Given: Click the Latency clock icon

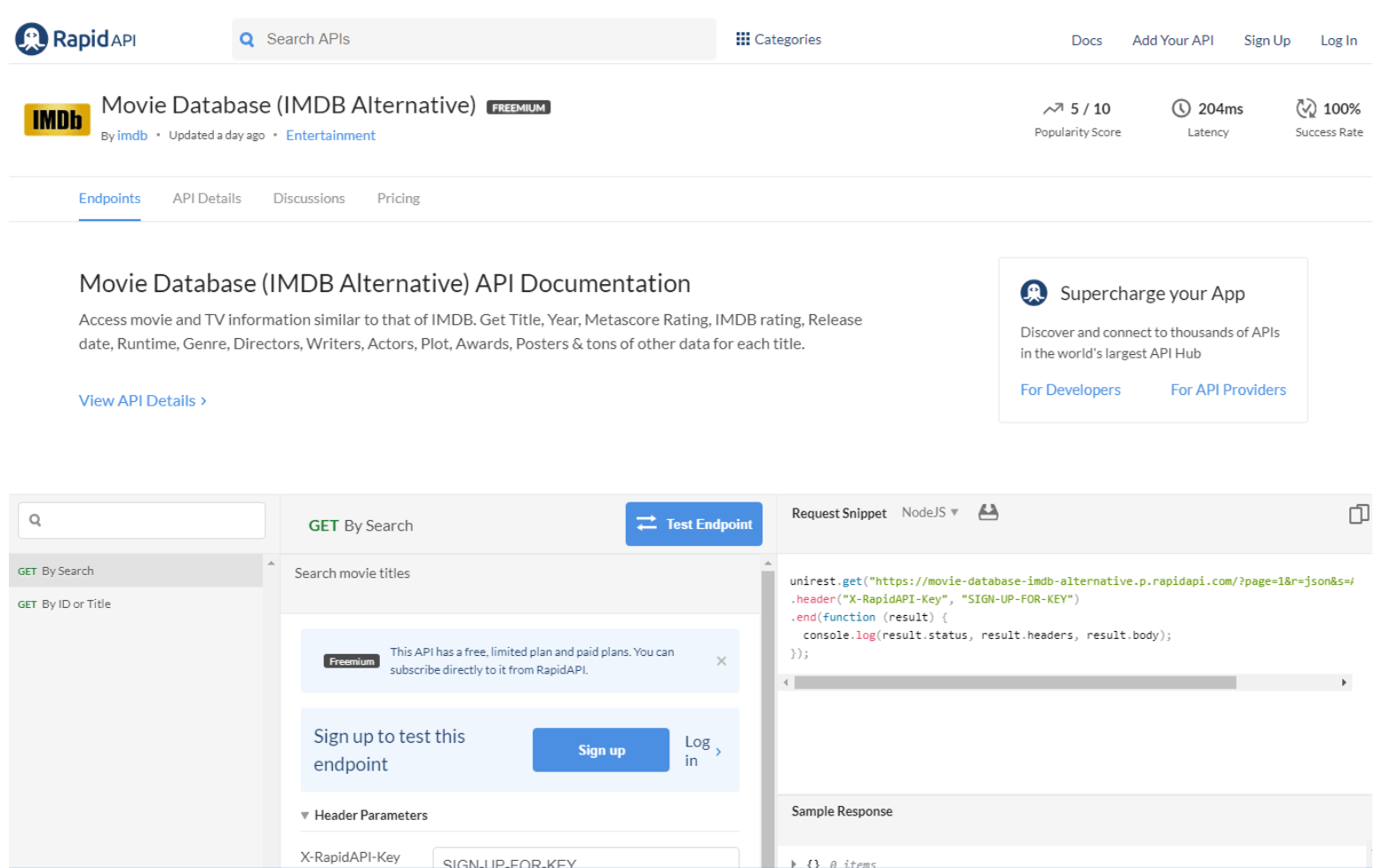Looking at the screenshot, I should click(1181, 107).
